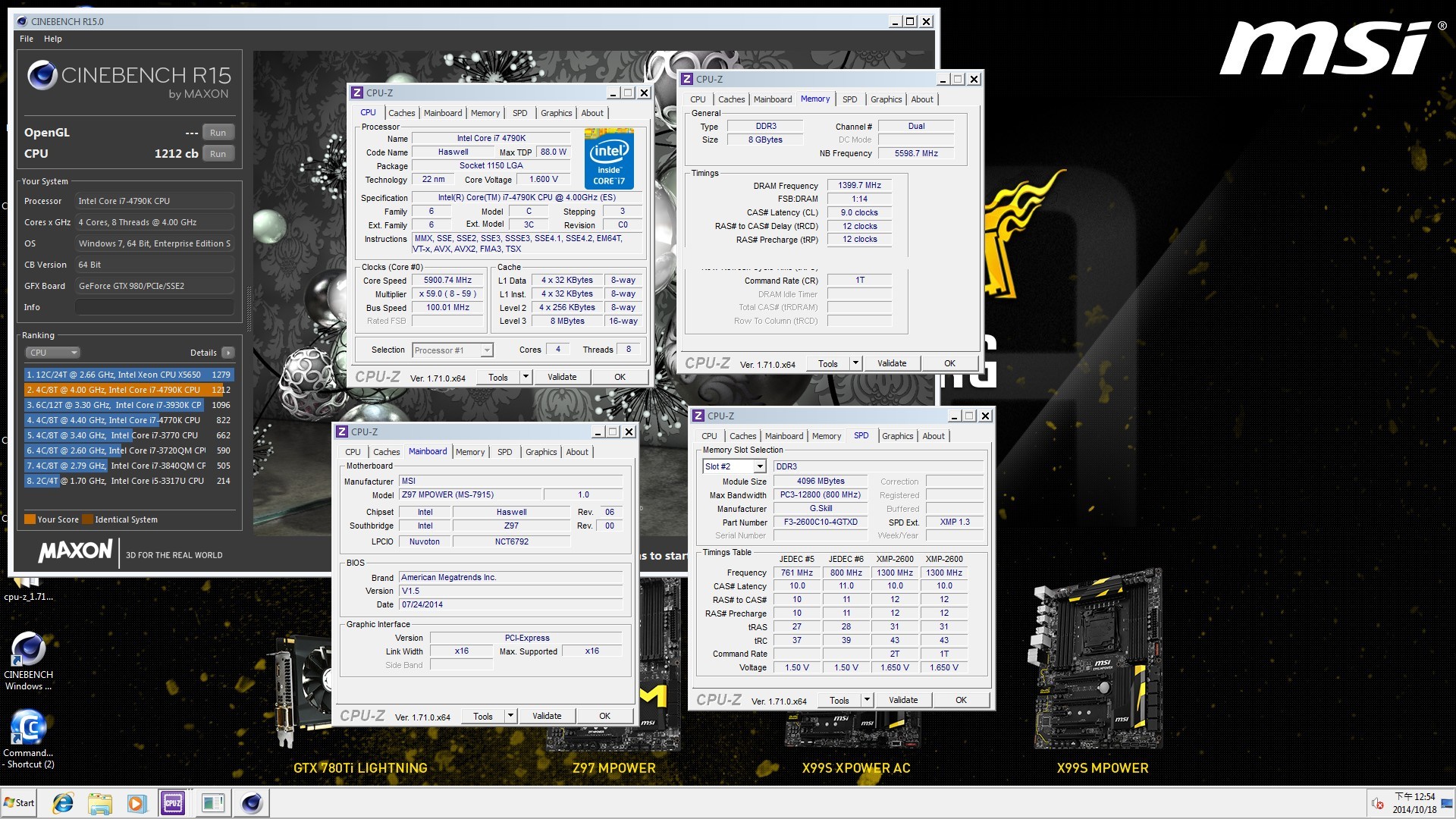Click Core Speed value 5900.74 MHz
Viewport: 1456px width, 819px height.
447,280
